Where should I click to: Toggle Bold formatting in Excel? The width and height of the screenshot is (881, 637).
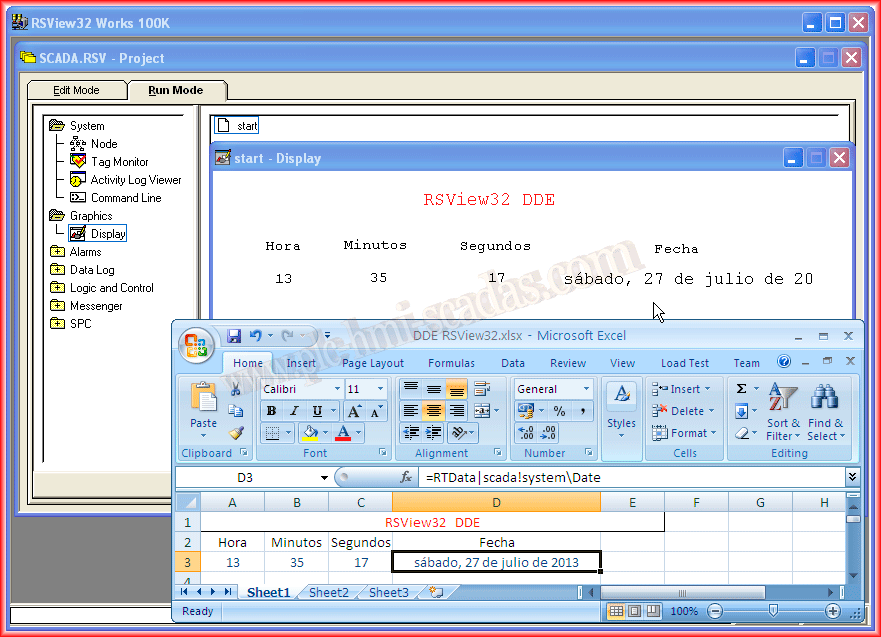271,411
